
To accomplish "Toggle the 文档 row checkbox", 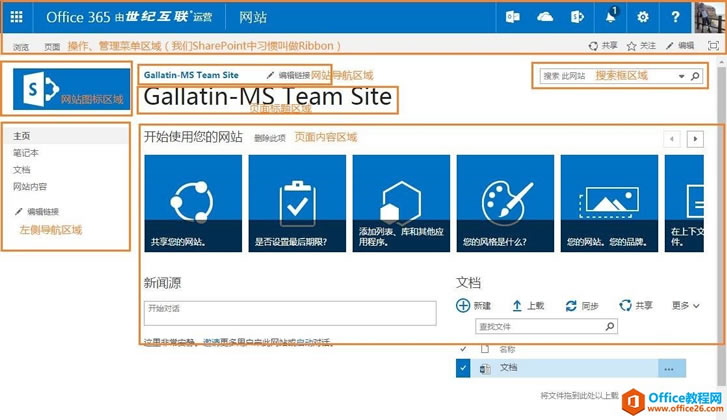I will (x=463, y=369).
